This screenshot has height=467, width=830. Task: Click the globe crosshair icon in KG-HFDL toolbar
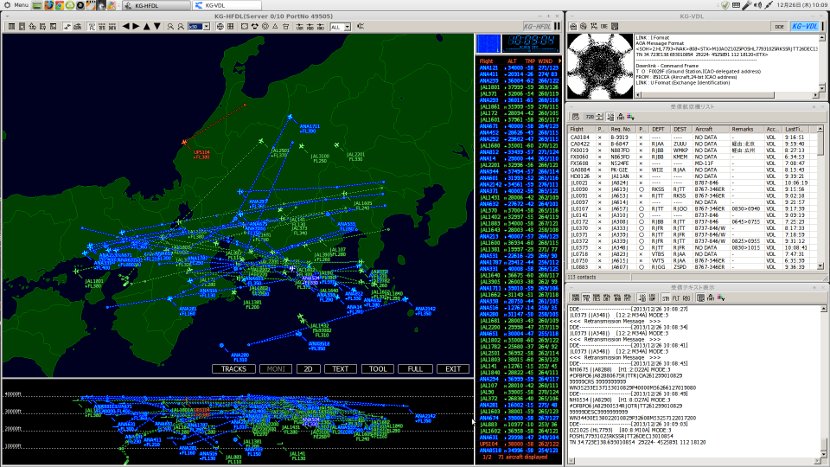[220, 26]
